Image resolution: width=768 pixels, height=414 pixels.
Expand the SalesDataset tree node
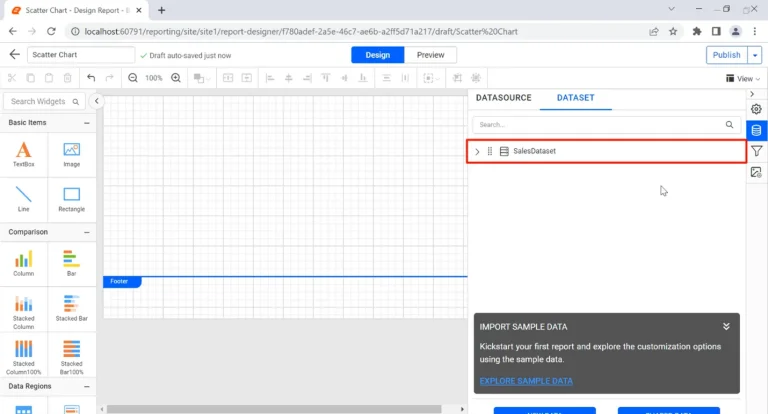pyautogui.click(x=477, y=151)
